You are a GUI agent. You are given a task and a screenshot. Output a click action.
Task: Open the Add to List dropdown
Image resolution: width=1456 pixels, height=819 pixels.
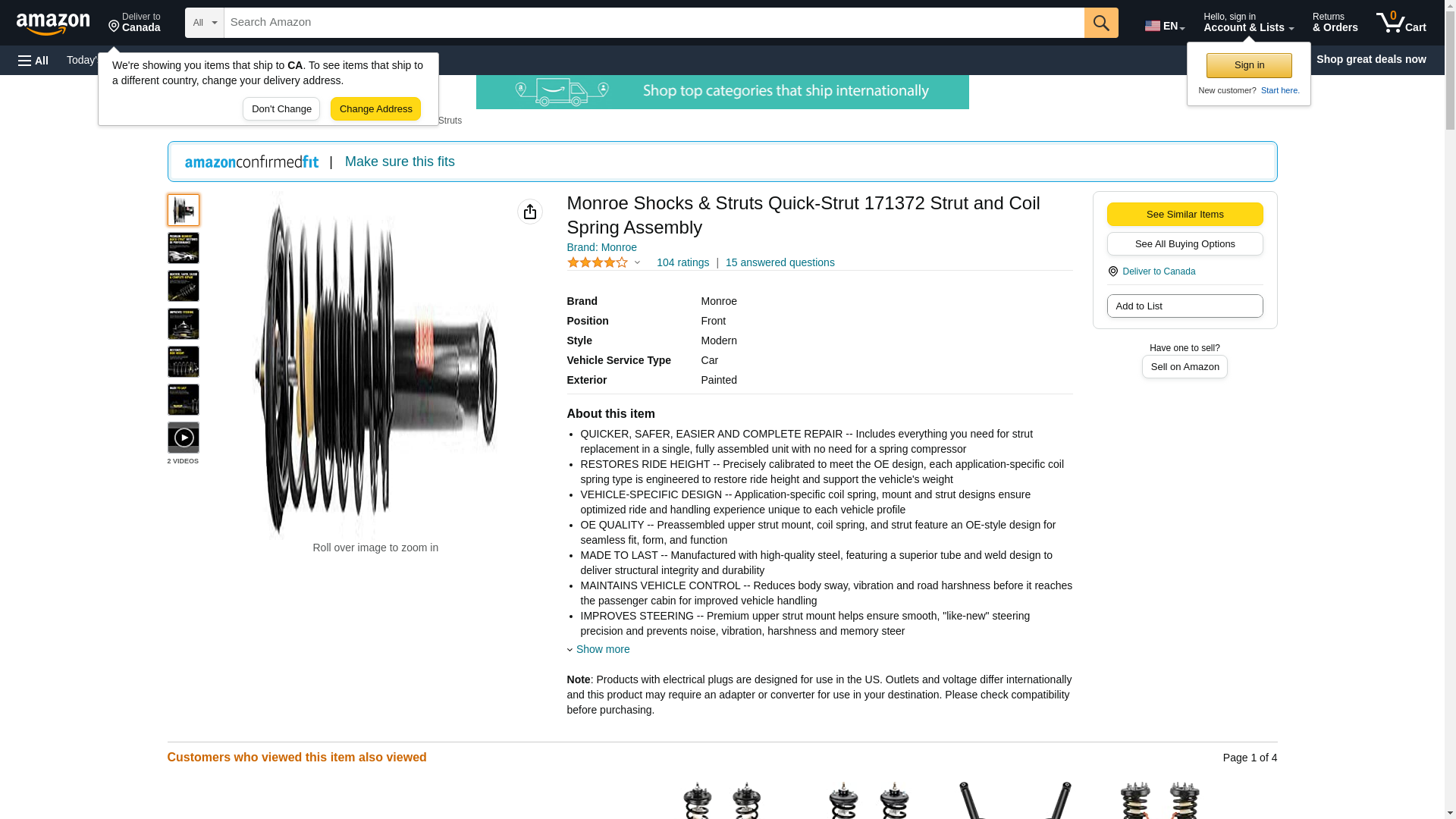(1185, 306)
